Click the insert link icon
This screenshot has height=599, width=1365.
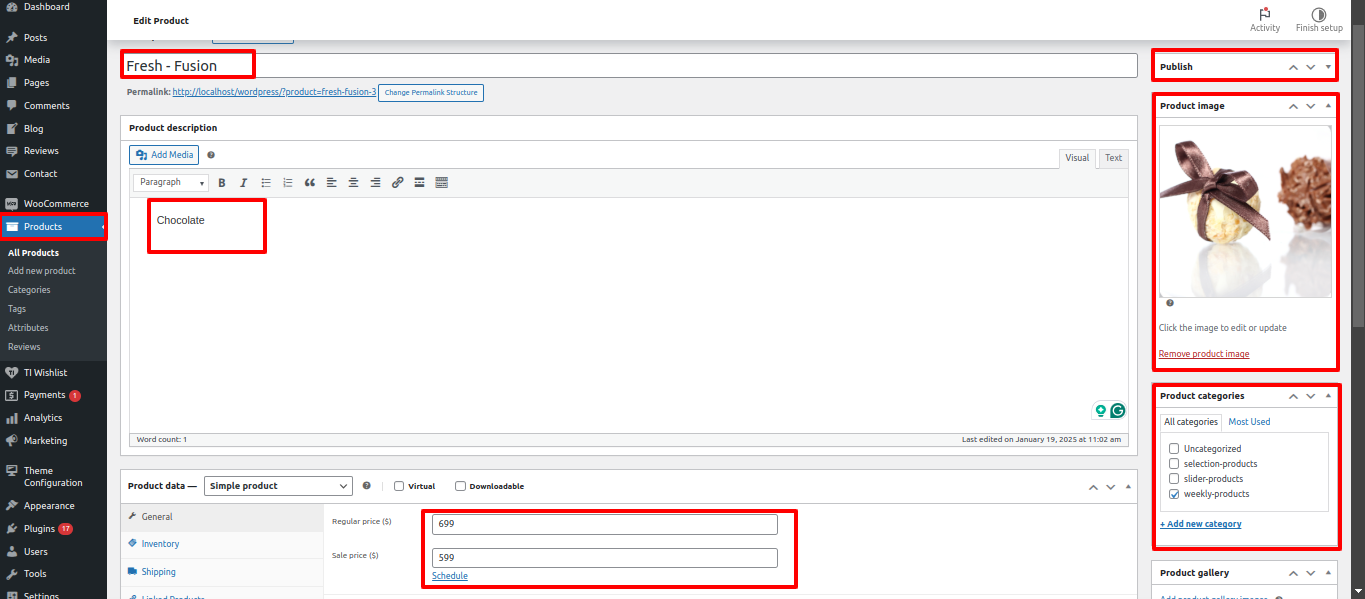[x=397, y=183]
